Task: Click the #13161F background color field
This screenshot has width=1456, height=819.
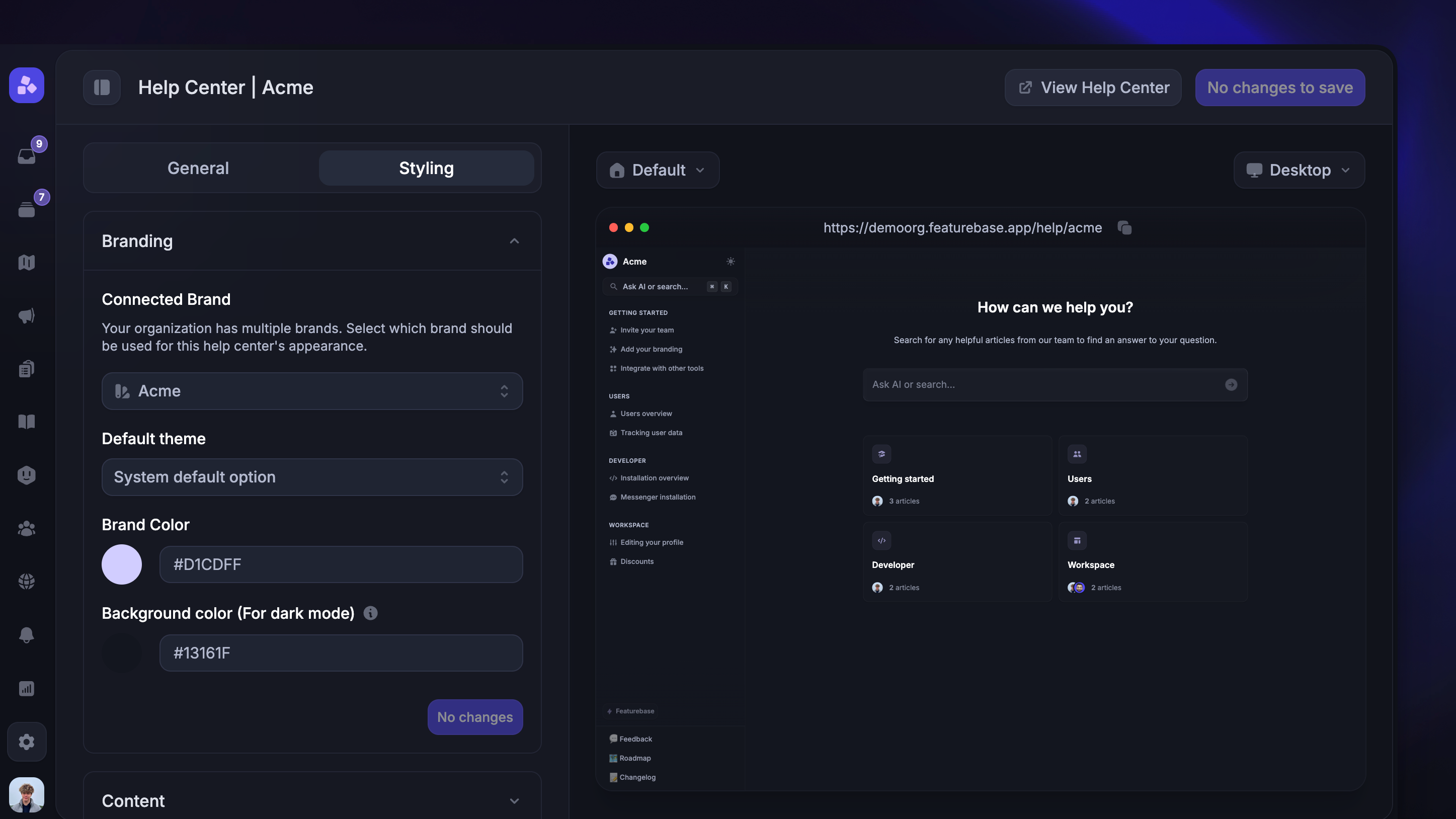Action: click(x=342, y=653)
